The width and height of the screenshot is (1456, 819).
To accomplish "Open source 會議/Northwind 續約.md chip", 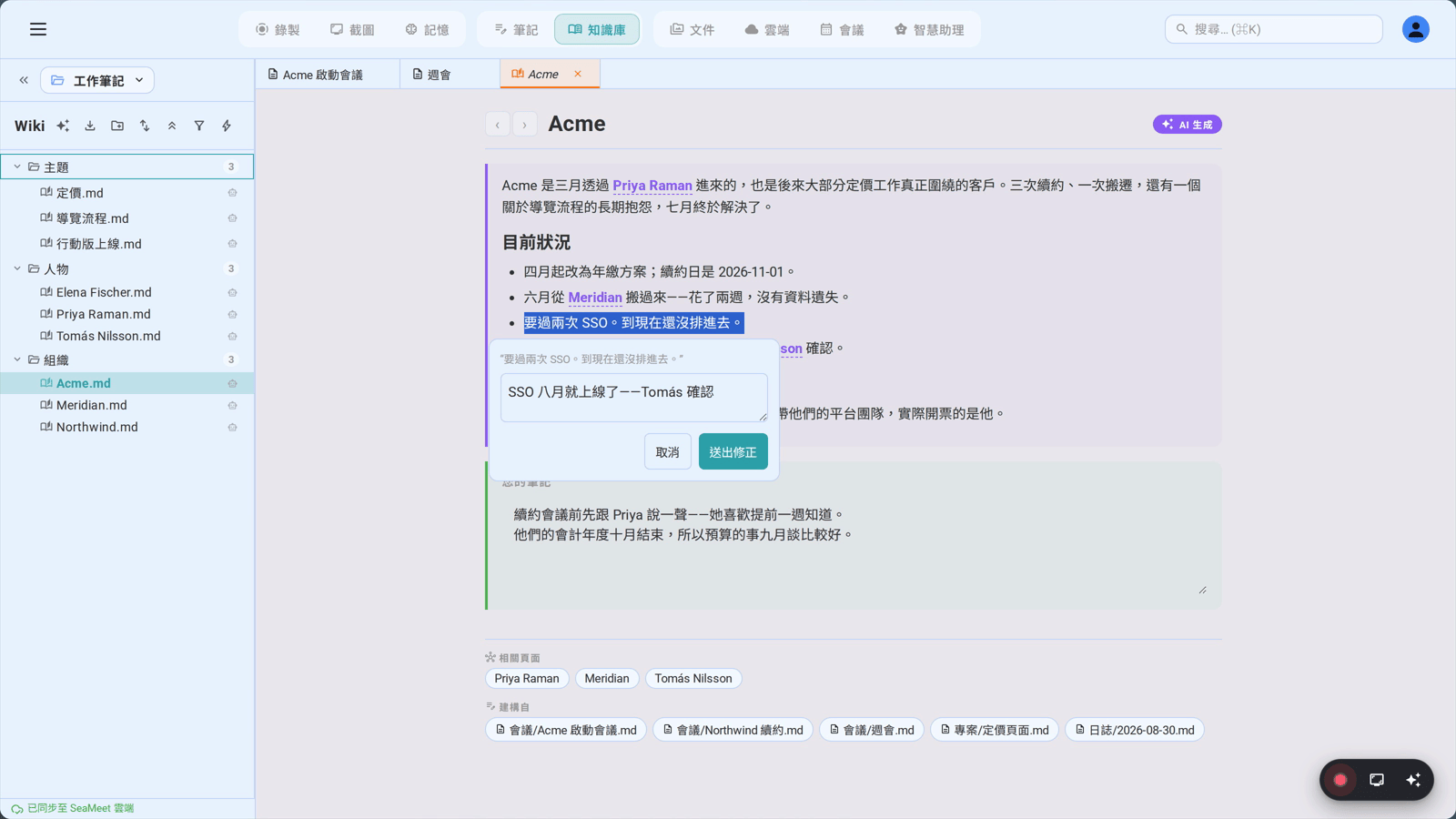I will (x=733, y=730).
